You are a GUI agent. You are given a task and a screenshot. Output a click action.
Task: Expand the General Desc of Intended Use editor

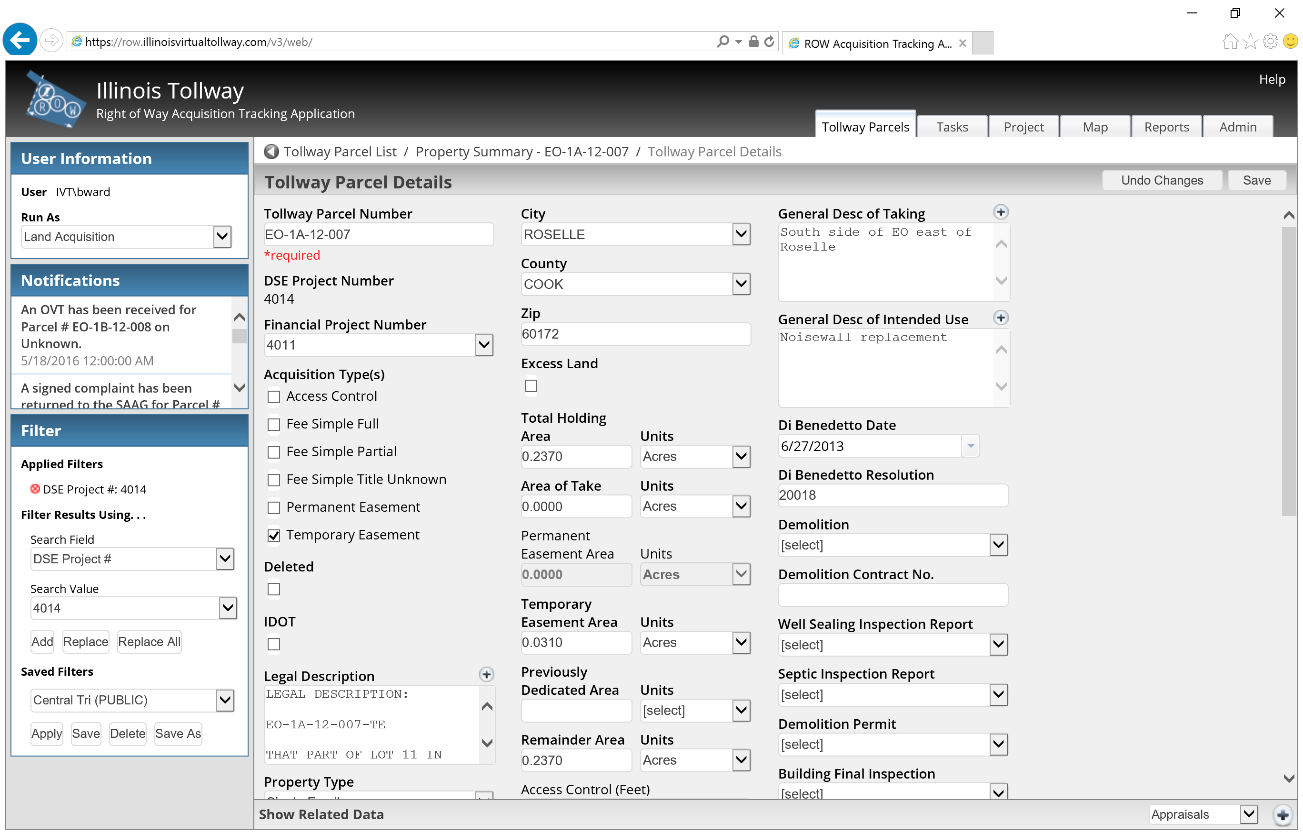[1000, 318]
